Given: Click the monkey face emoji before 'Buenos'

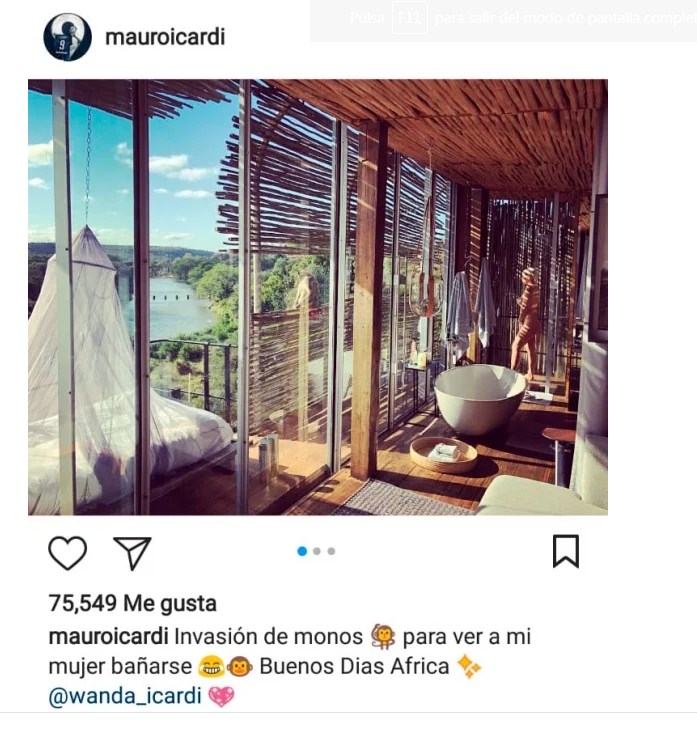Looking at the screenshot, I should 239,667.
